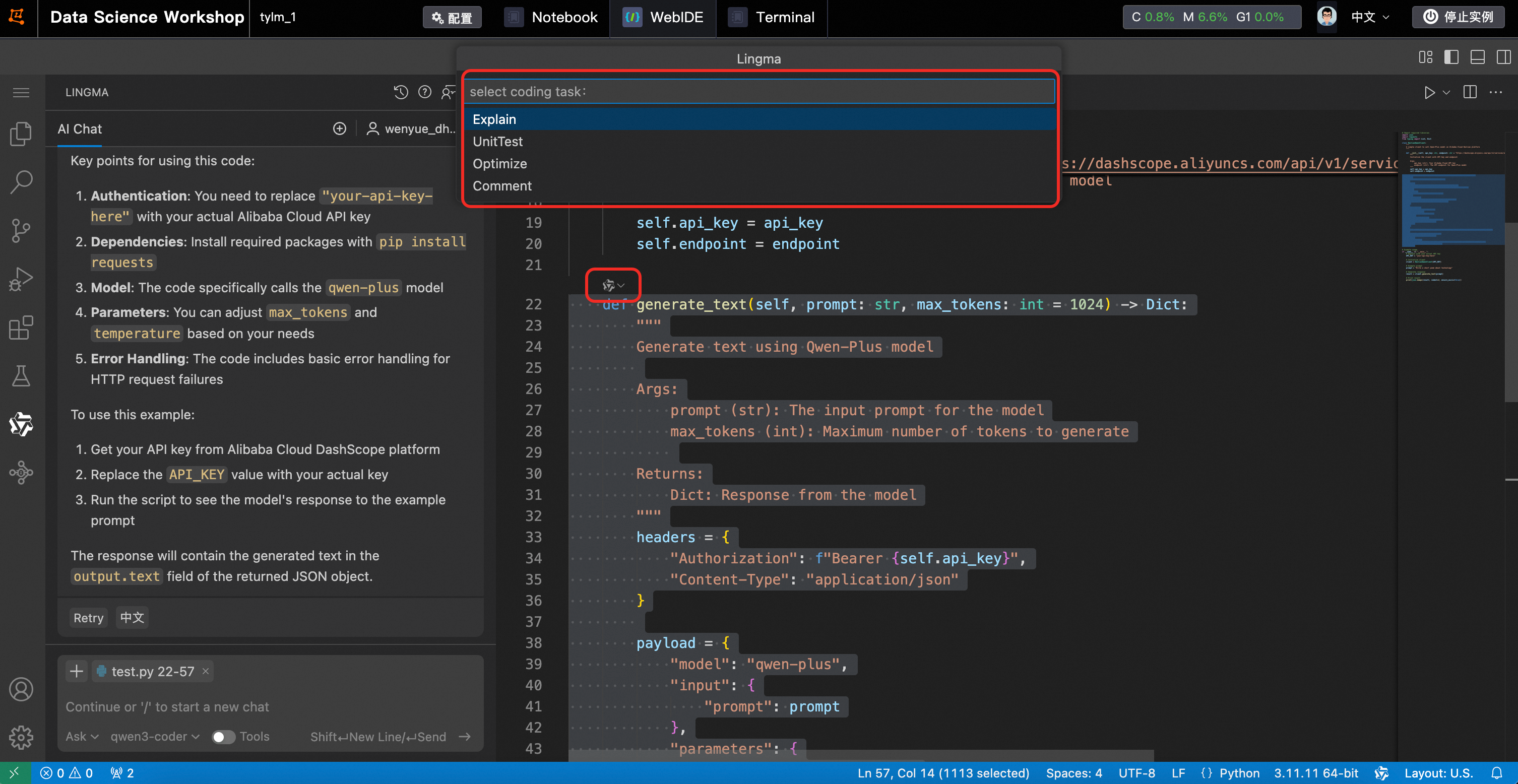The height and width of the screenshot is (784, 1518).
Task: Open Run and Debug icon
Action: [21, 279]
